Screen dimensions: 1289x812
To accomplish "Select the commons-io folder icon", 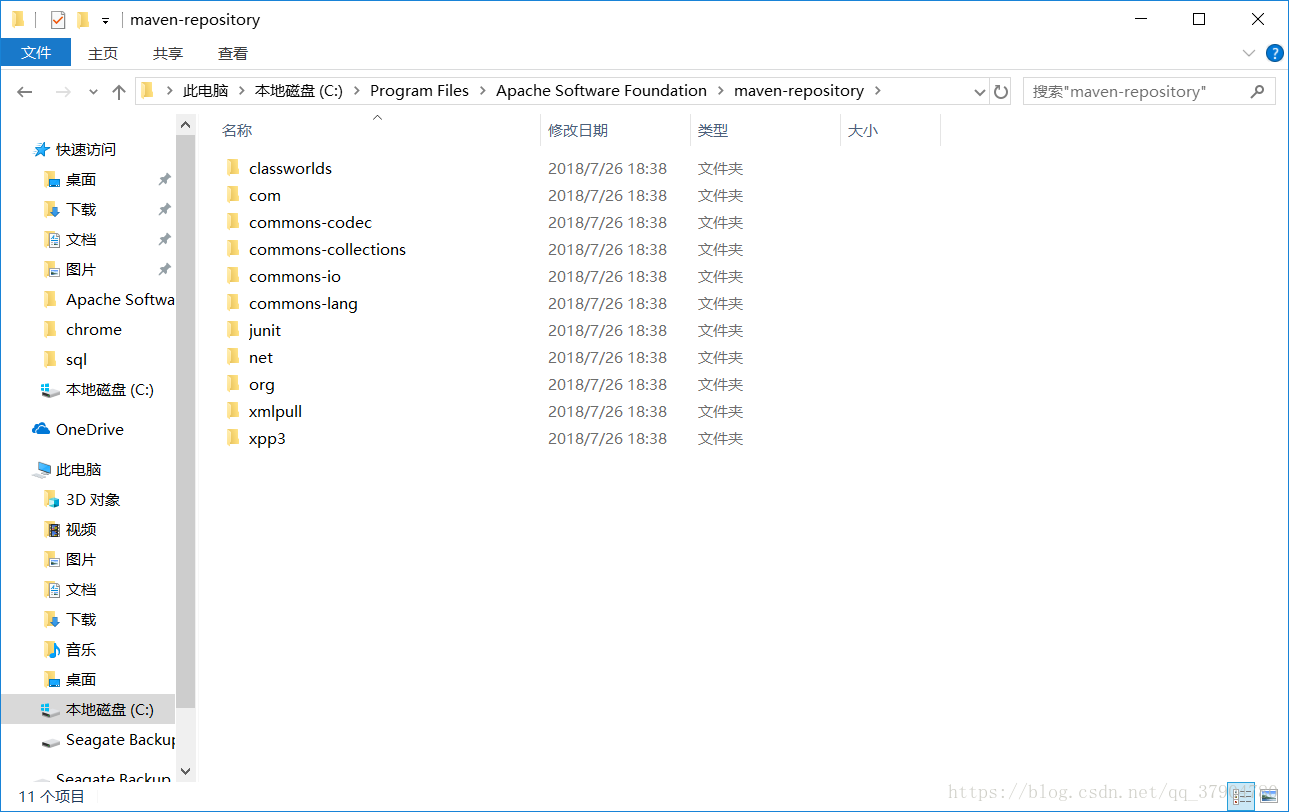I will click(x=233, y=276).
